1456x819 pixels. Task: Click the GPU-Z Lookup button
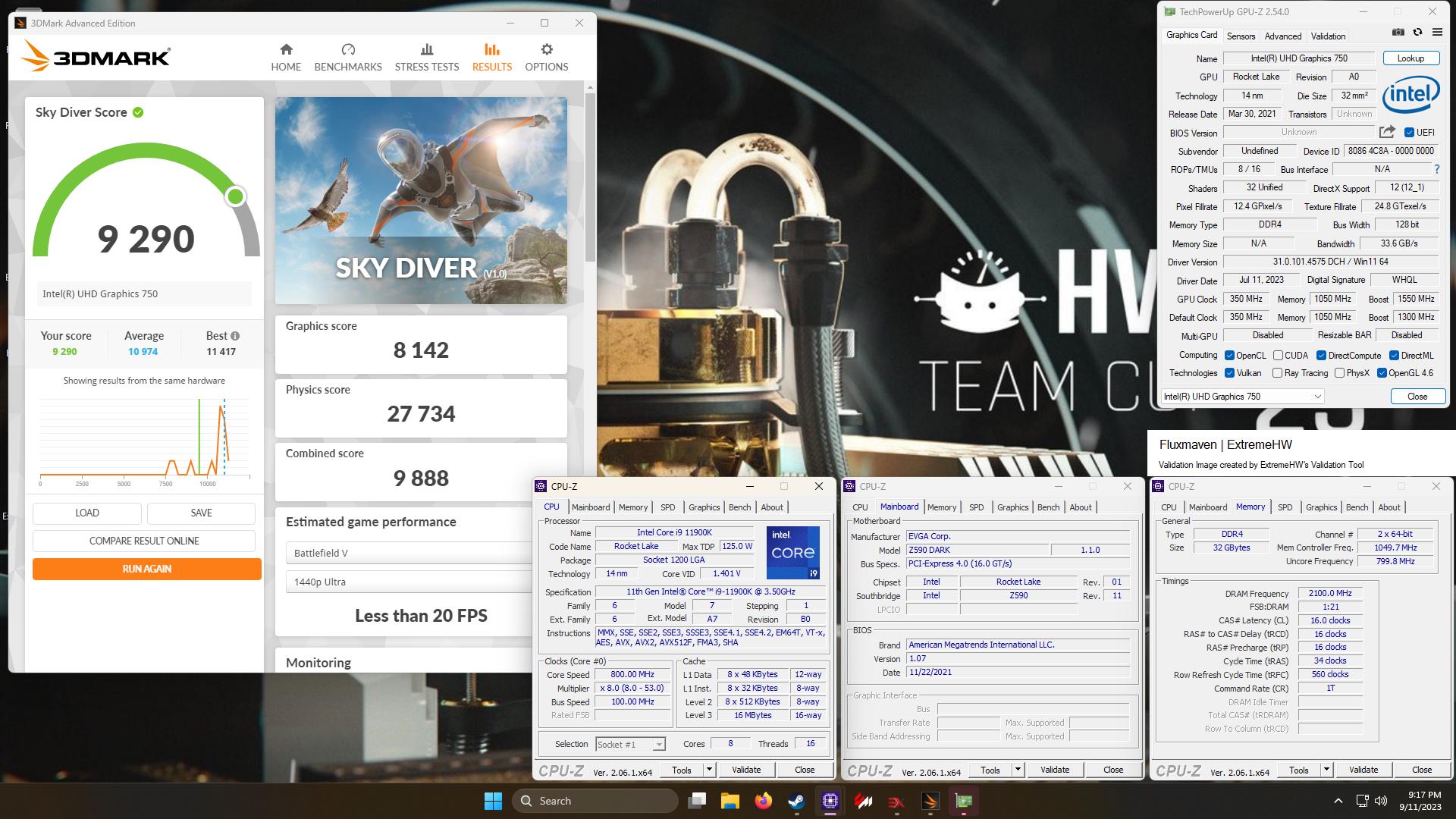coord(1410,58)
